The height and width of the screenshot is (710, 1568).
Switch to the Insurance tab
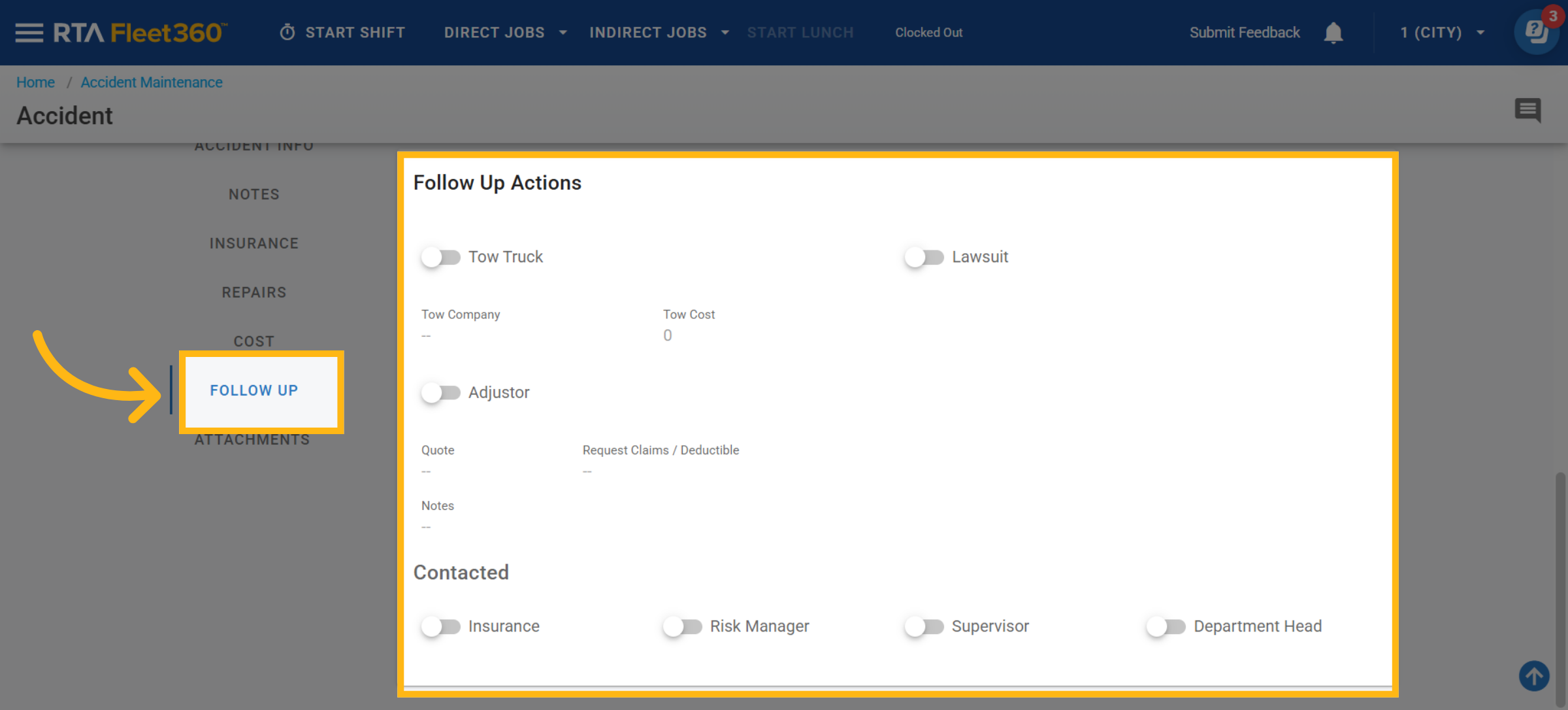click(x=253, y=243)
